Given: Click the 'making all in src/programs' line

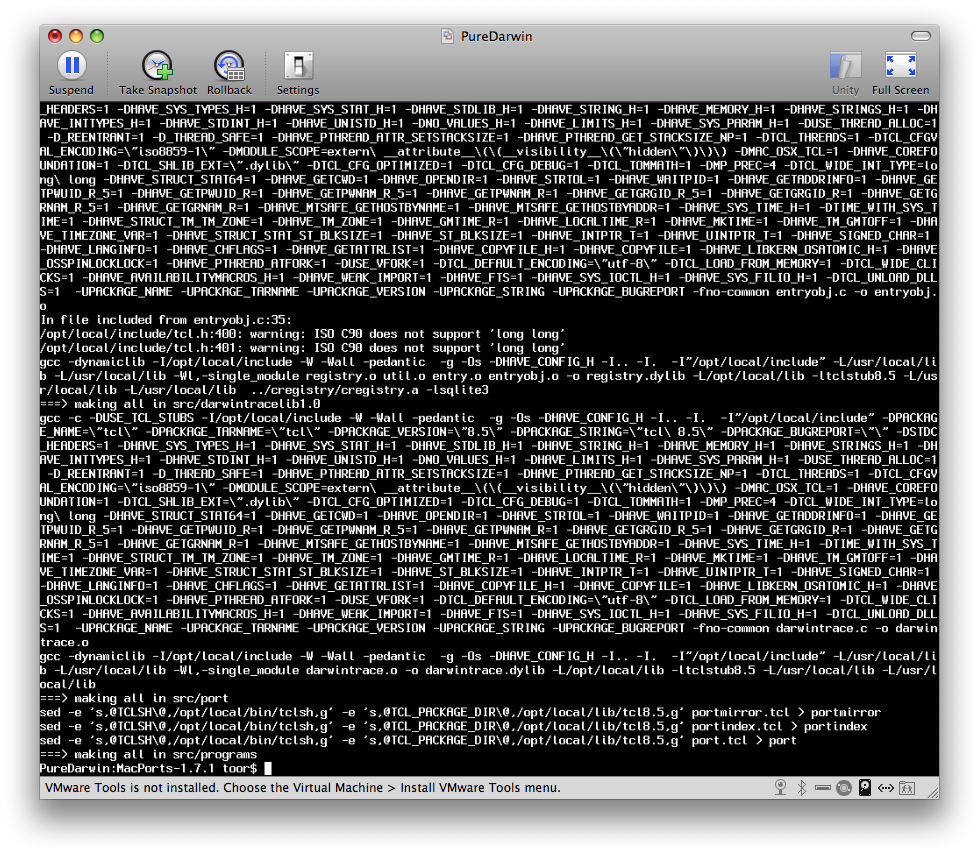Looking at the screenshot, I should pyautogui.click(x=149, y=755).
